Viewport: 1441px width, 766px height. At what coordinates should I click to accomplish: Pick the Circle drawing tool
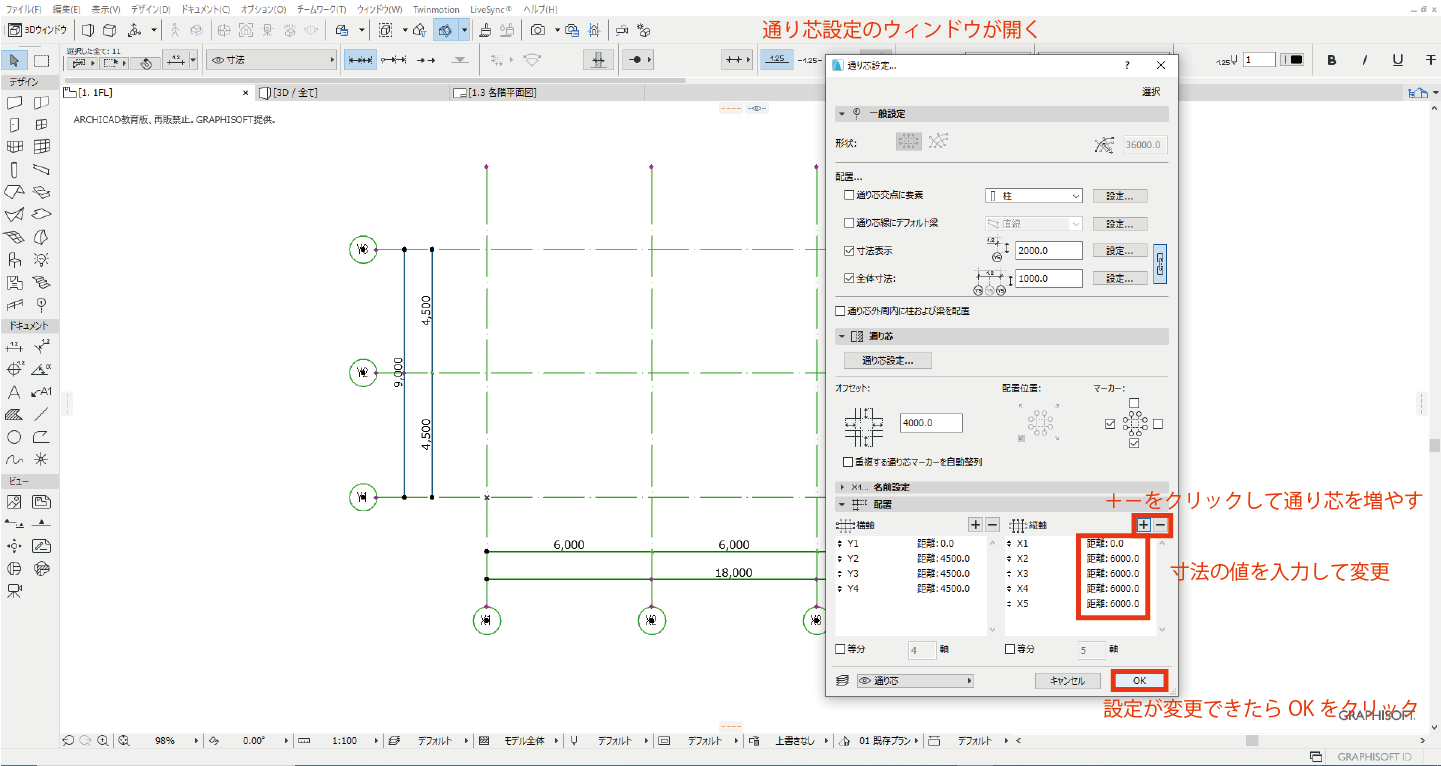pyautogui.click(x=14, y=437)
